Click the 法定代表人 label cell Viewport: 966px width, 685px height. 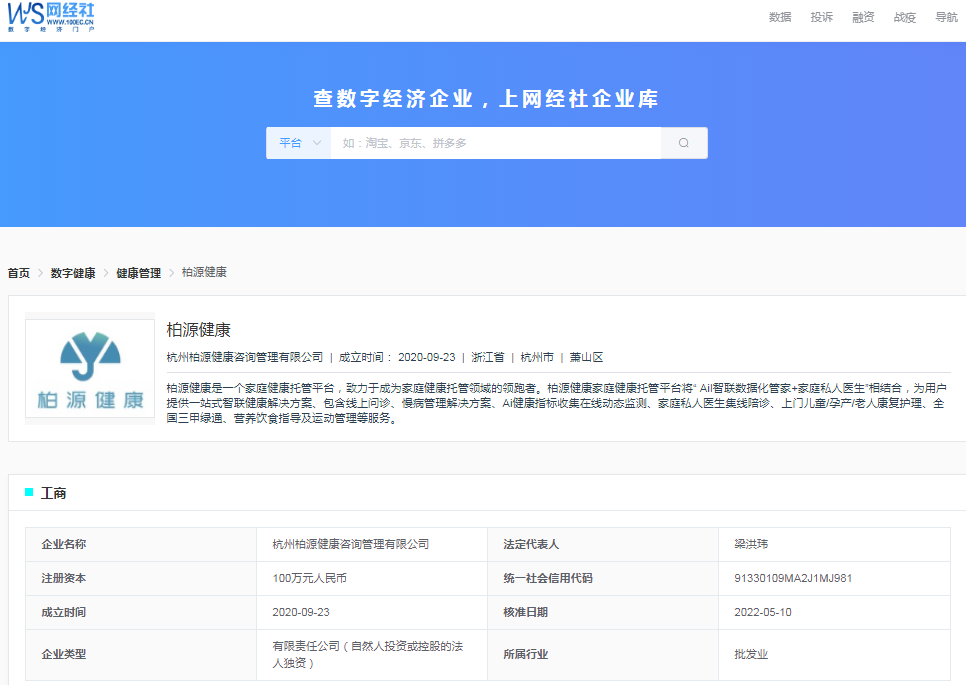pyautogui.click(x=603, y=544)
